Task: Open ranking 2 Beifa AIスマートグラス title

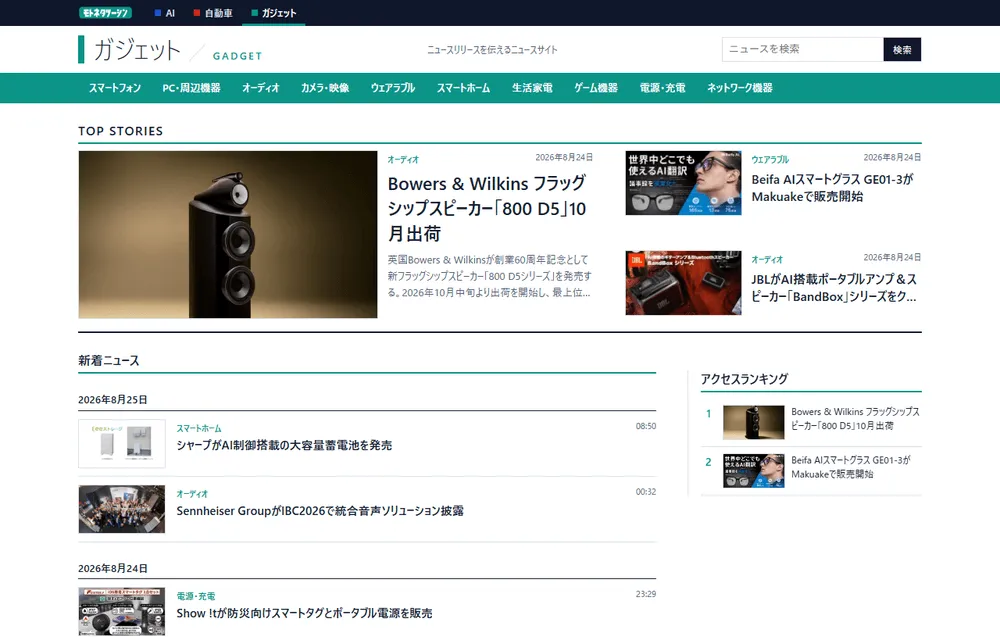Action: 851,467
